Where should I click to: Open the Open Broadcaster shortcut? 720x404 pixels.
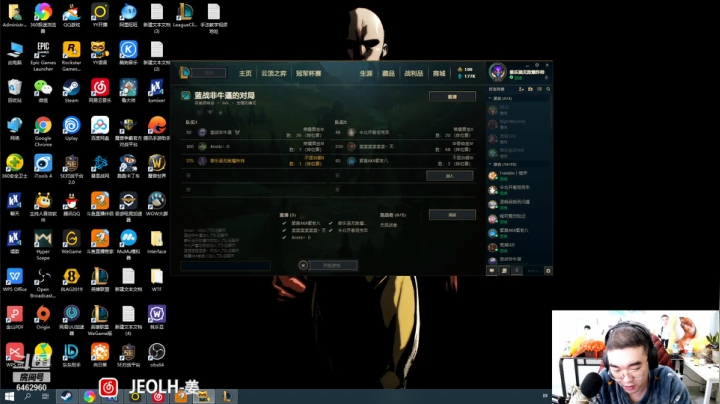tap(43, 282)
